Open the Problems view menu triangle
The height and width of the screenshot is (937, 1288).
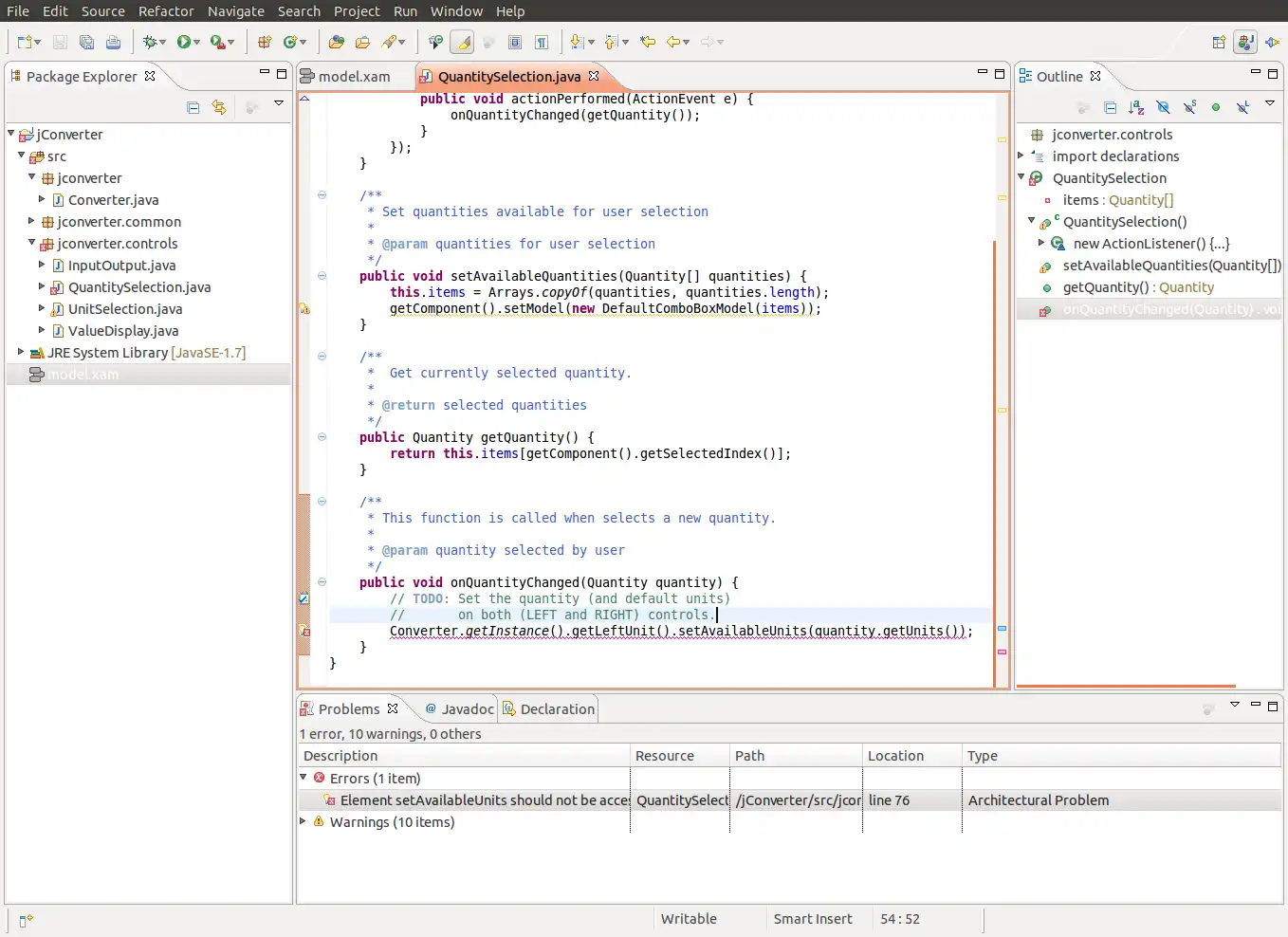(x=1235, y=705)
